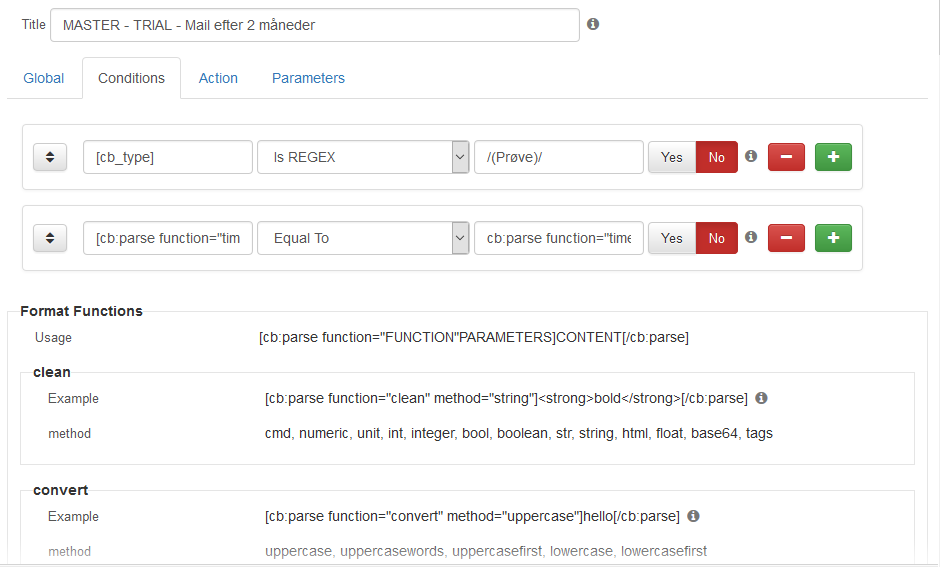The height and width of the screenshot is (567, 940).
Task: Add a condition after the Is REGEX row
Action: (833, 157)
